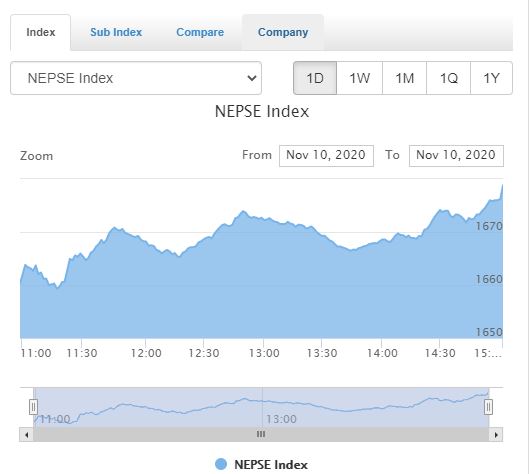
Task: Open the NEPSE Index dropdown
Action: point(136,78)
